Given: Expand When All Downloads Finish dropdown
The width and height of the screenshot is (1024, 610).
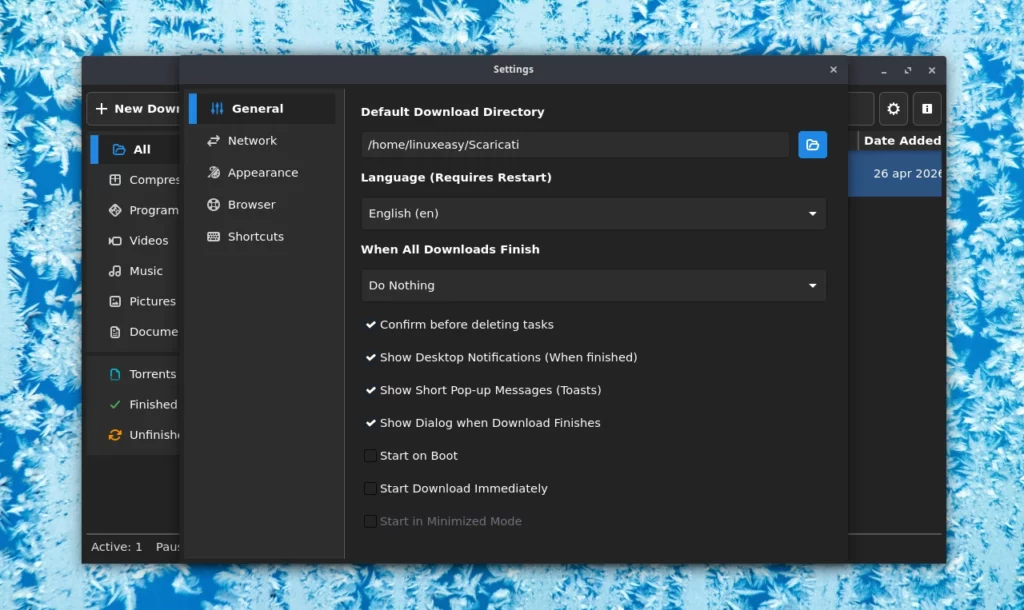Looking at the screenshot, I should click(x=593, y=285).
